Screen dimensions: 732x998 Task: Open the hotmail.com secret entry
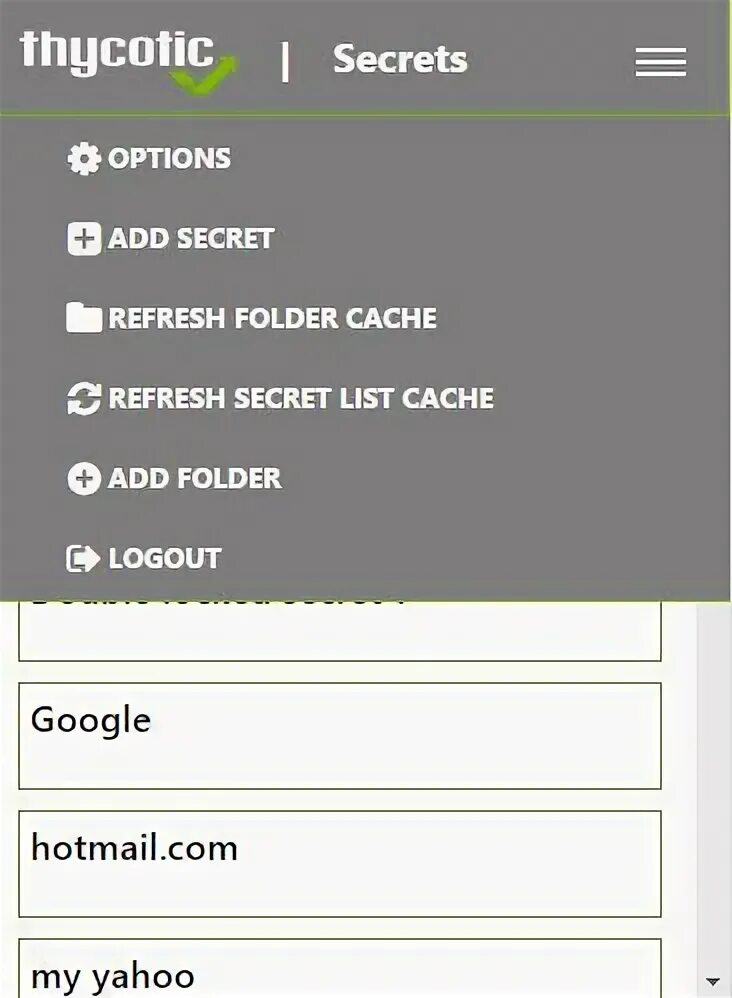point(340,864)
